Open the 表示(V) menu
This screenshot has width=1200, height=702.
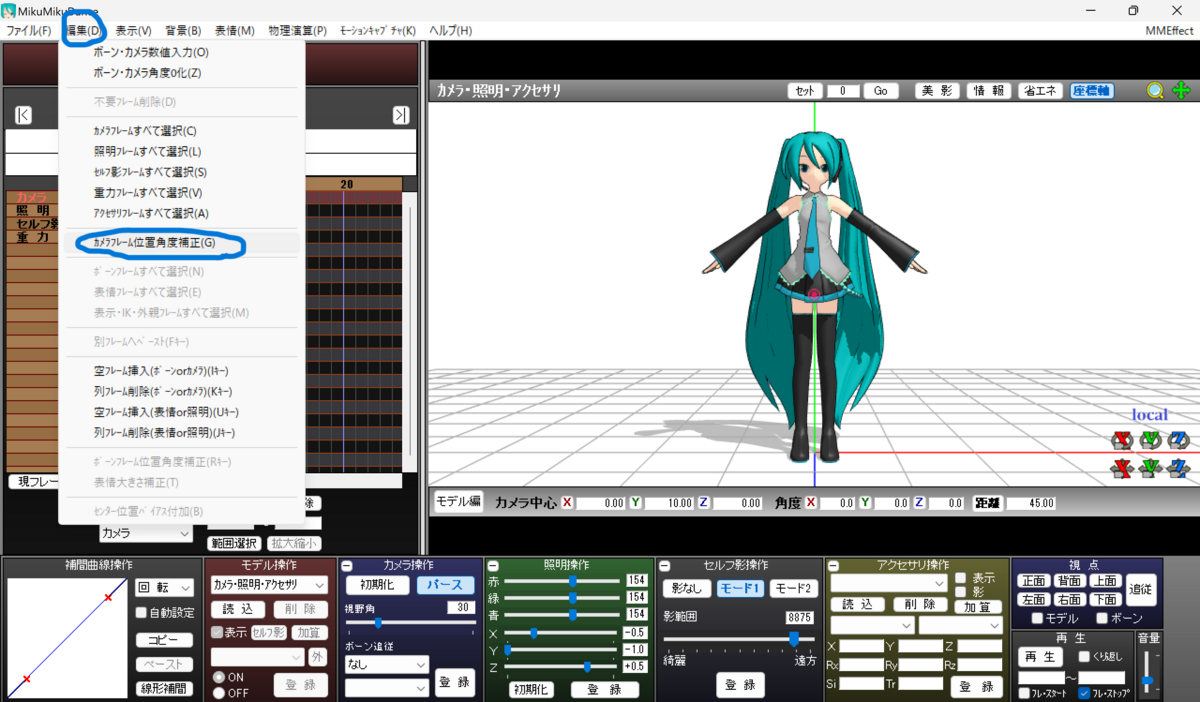133,31
